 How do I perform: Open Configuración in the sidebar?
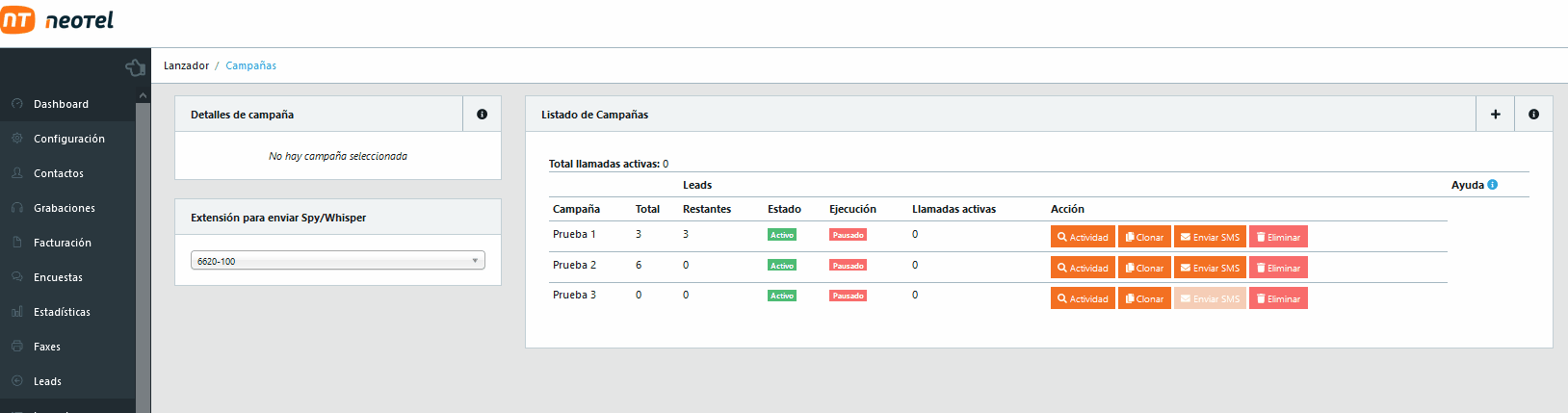tap(68, 139)
